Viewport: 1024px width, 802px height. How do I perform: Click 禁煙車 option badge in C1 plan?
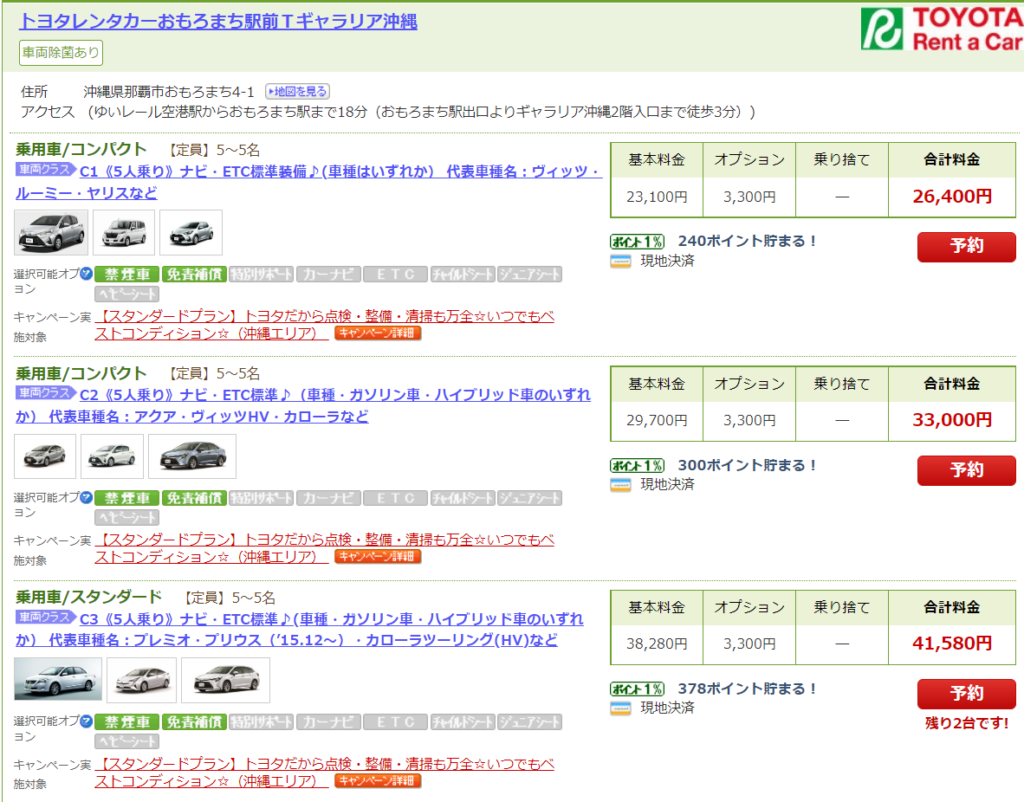click(127, 274)
